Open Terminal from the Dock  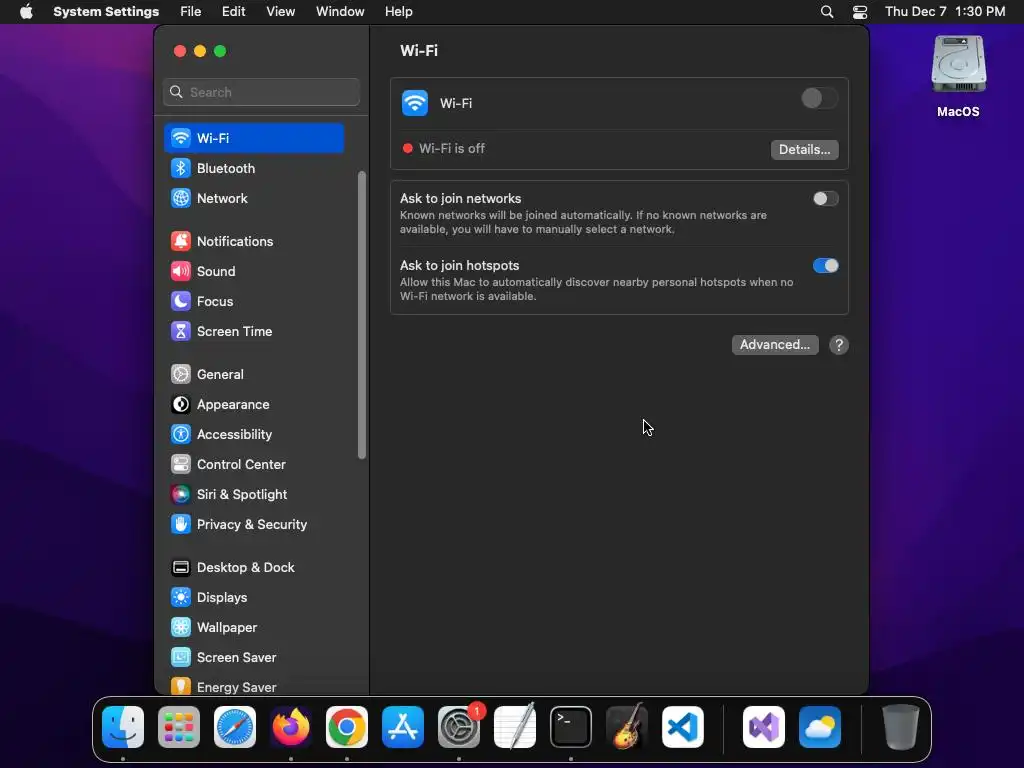point(571,727)
